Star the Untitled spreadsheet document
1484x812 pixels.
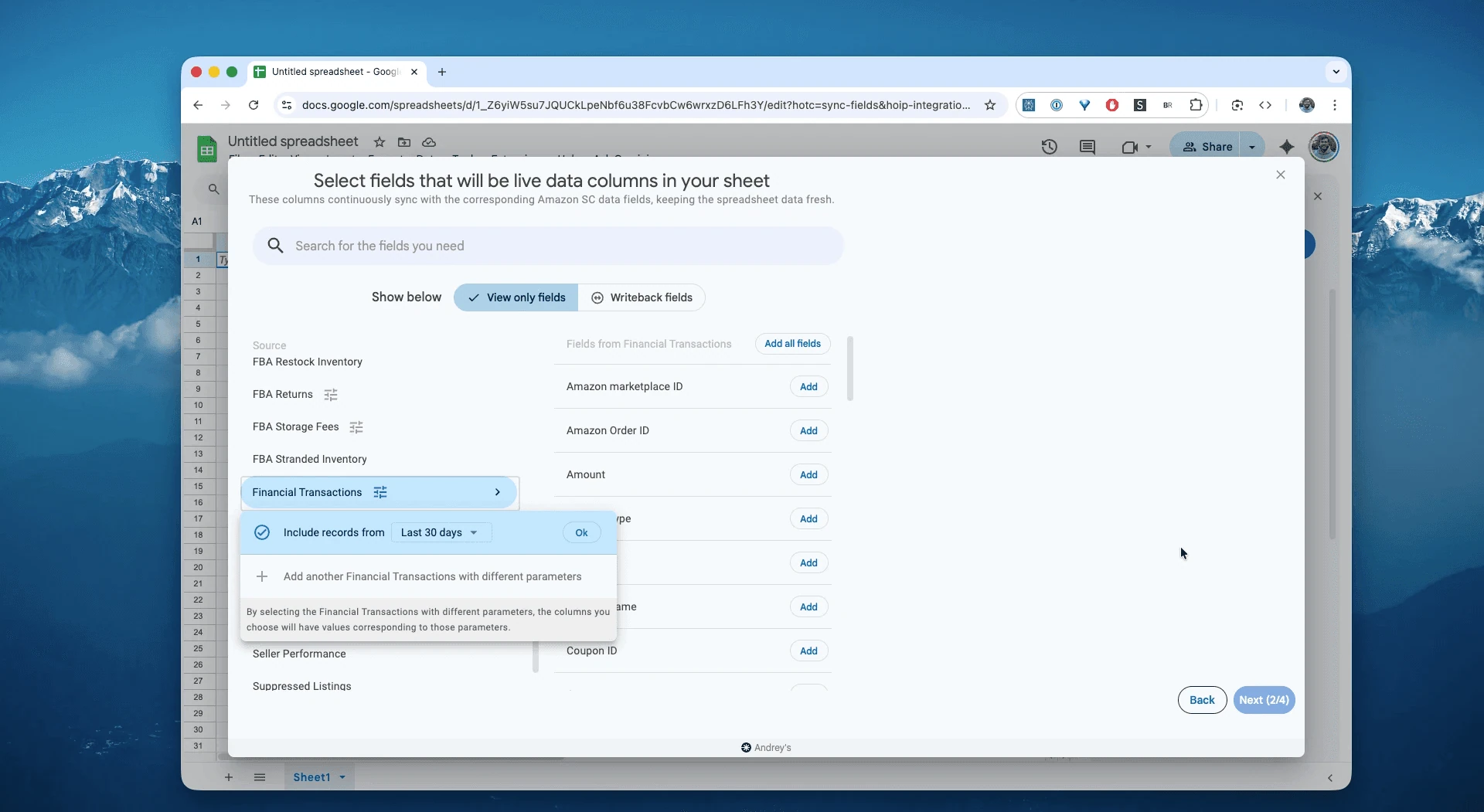(380, 142)
